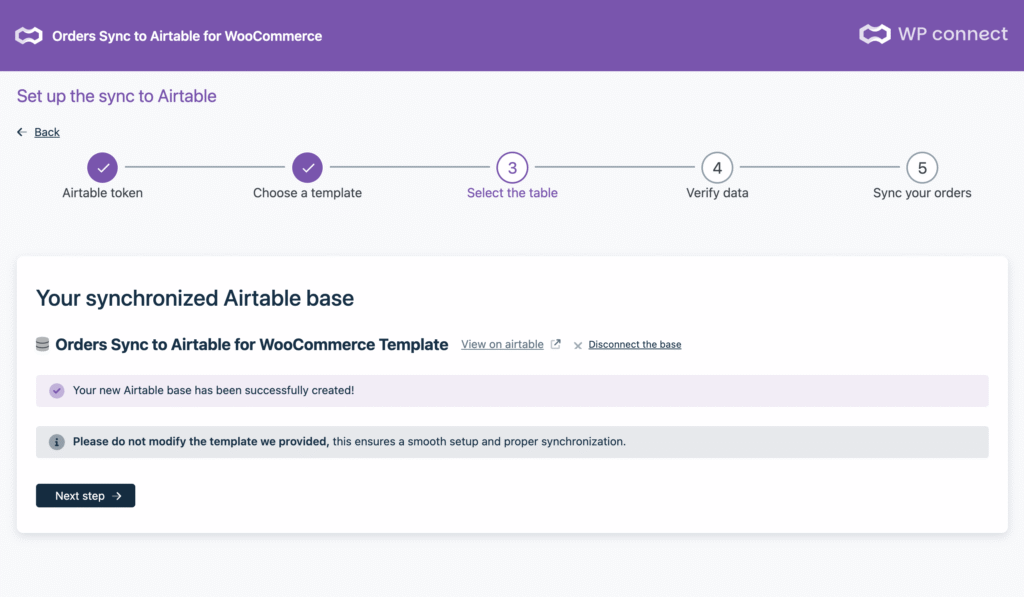The width and height of the screenshot is (1024, 597).
Task: Click the Orders Sync logo icon in header
Action: (28, 36)
